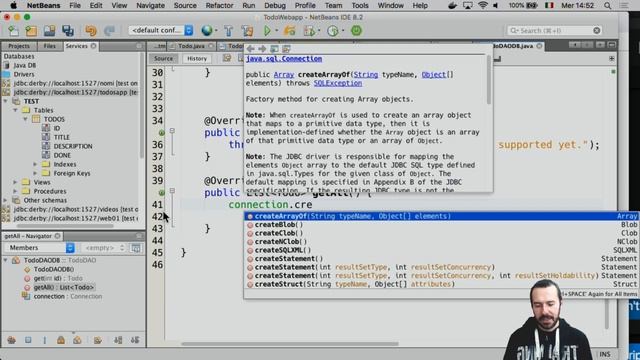Toggle Show Static Members in Navigator footer
Viewport: 640px width, 360px height.
44,340
